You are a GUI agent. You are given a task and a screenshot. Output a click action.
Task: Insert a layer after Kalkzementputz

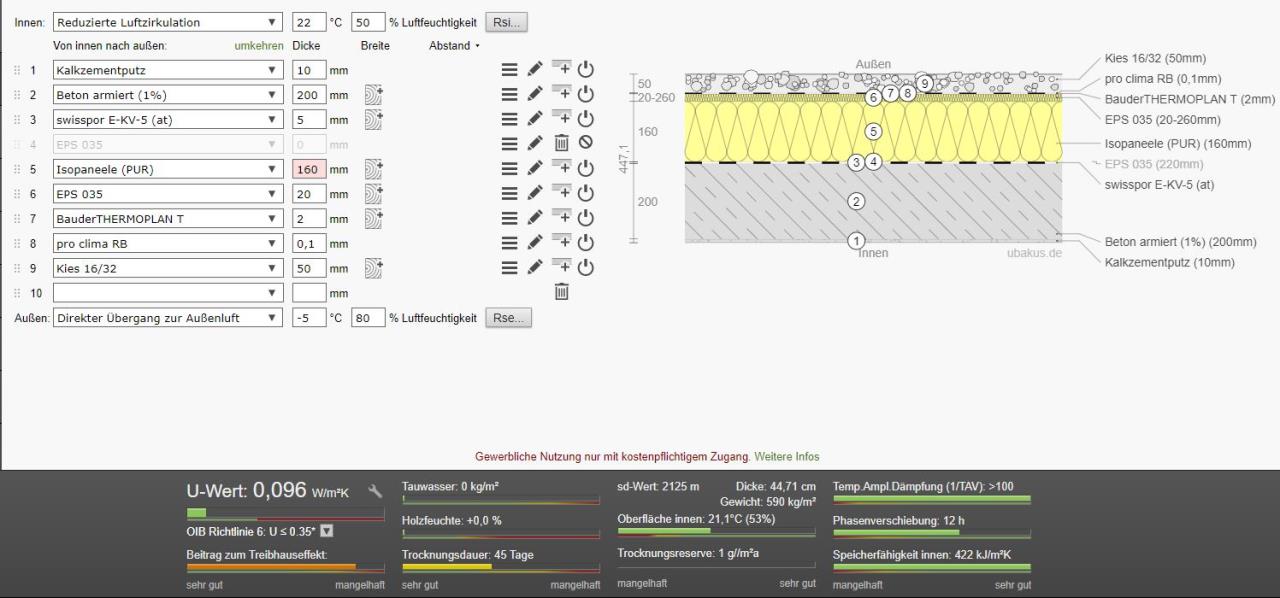[561, 69]
